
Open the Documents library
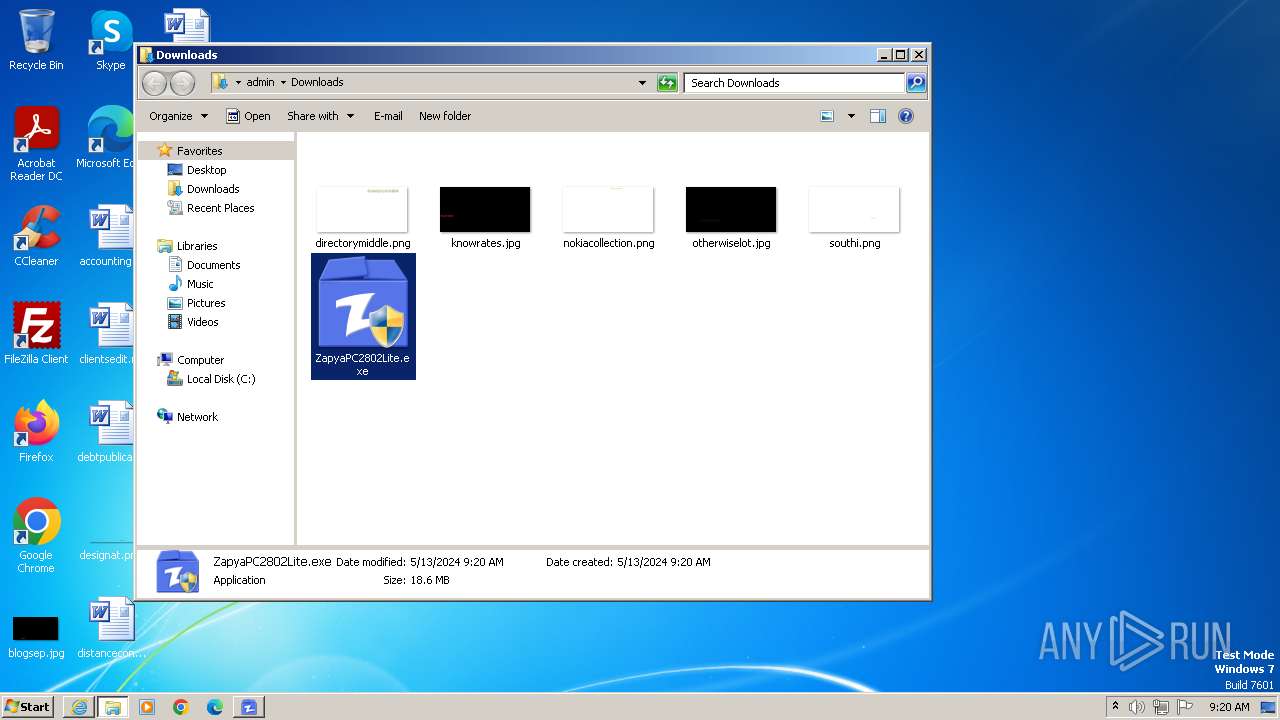click(213, 265)
